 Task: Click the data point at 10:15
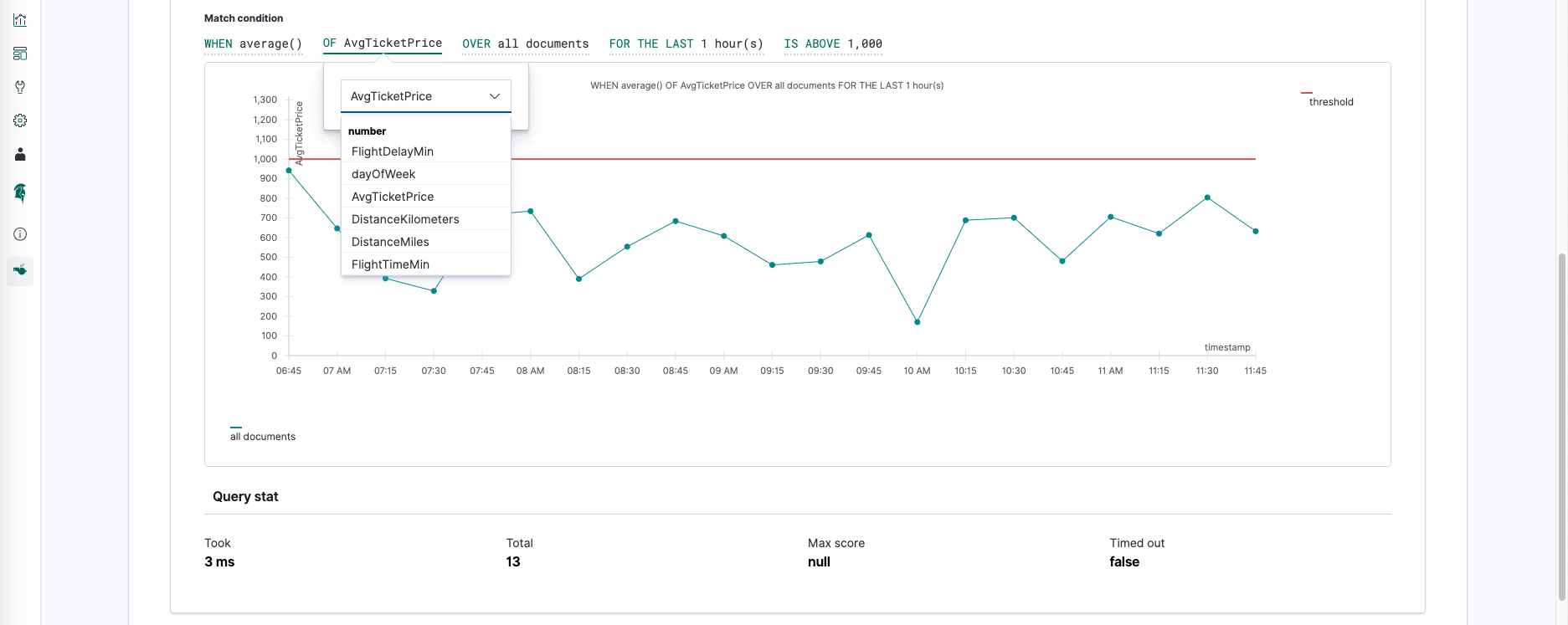pyautogui.click(x=966, y=220)
